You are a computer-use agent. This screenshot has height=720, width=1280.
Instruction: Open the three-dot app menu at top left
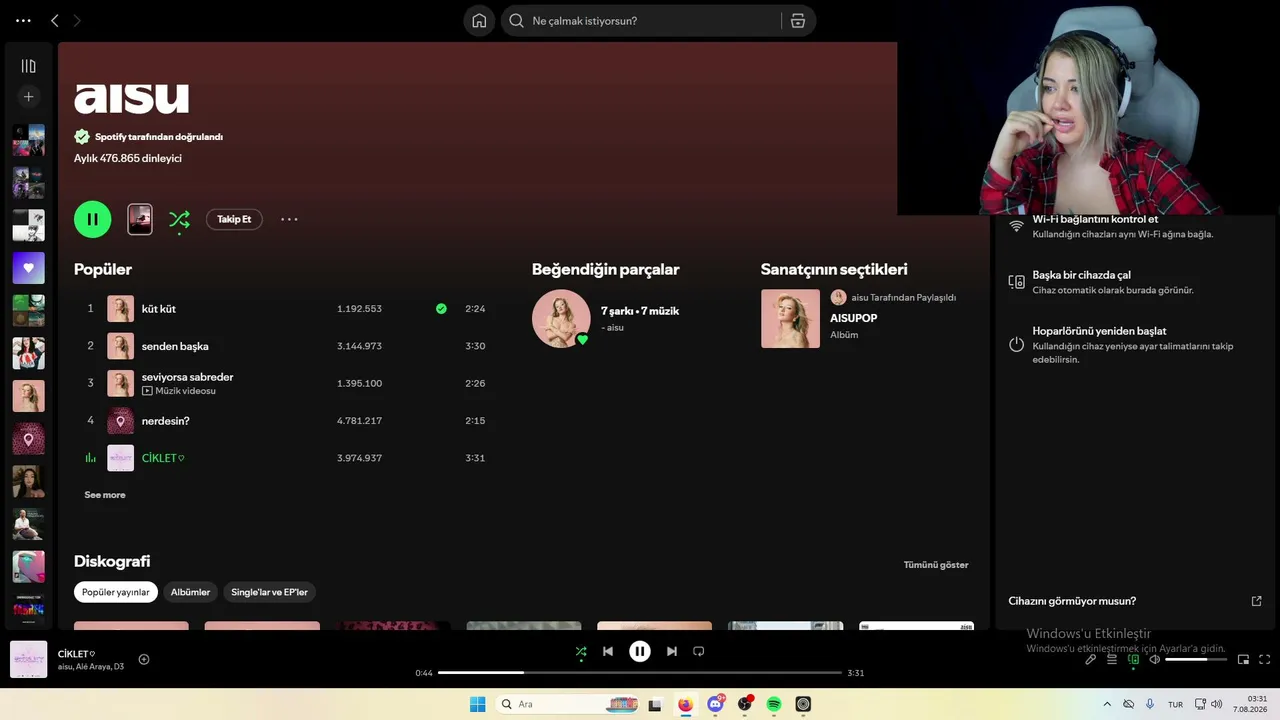point(23,21)
